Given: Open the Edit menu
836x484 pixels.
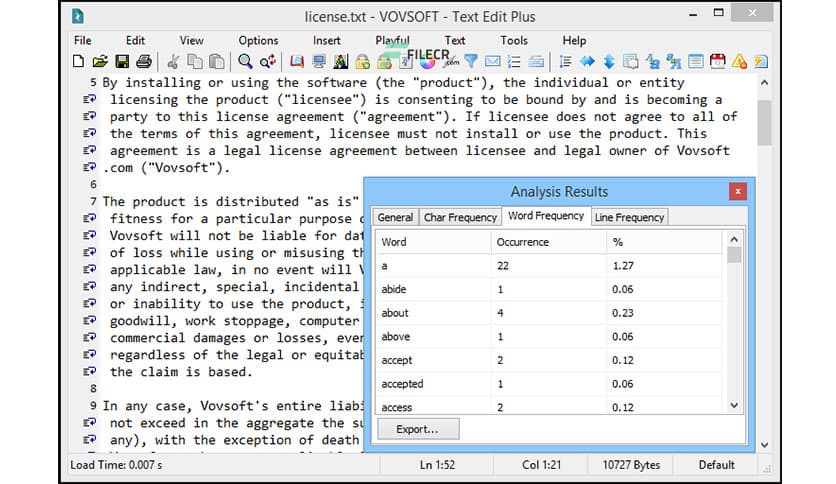Looking at the screenshot, I should point(135,41).
